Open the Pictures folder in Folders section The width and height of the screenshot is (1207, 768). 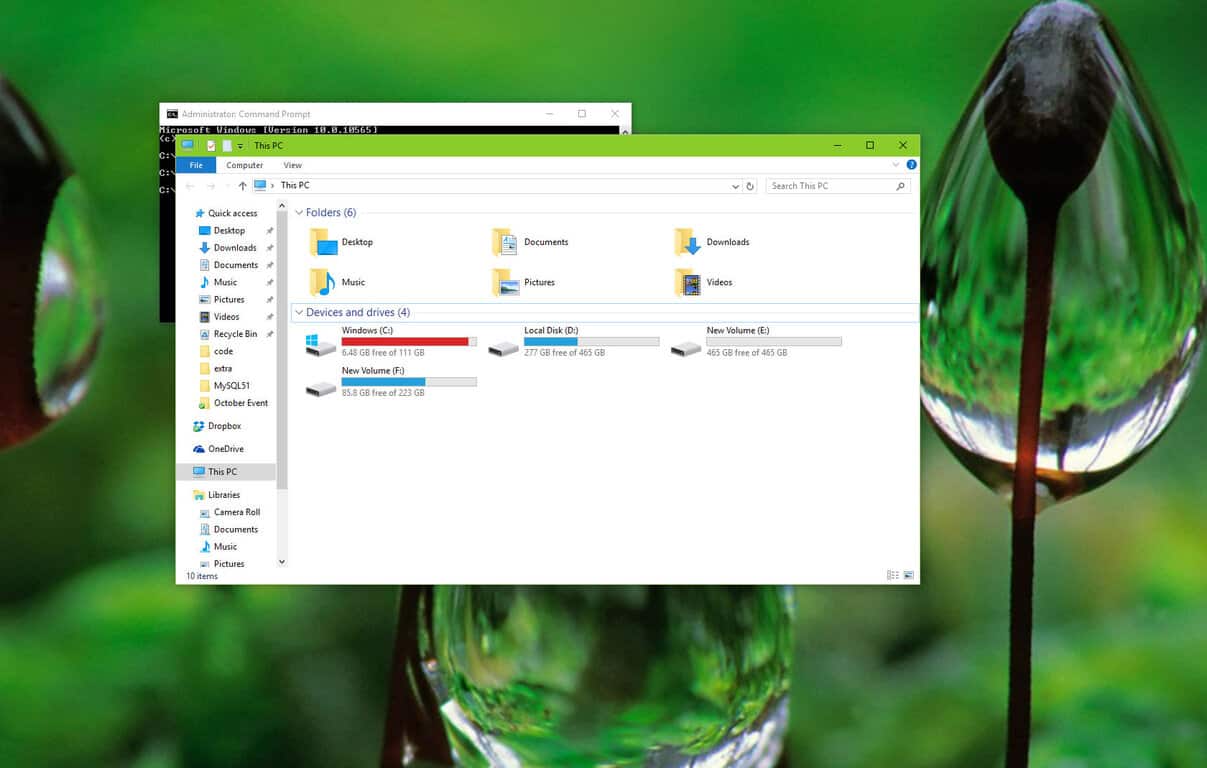point(506,283)
